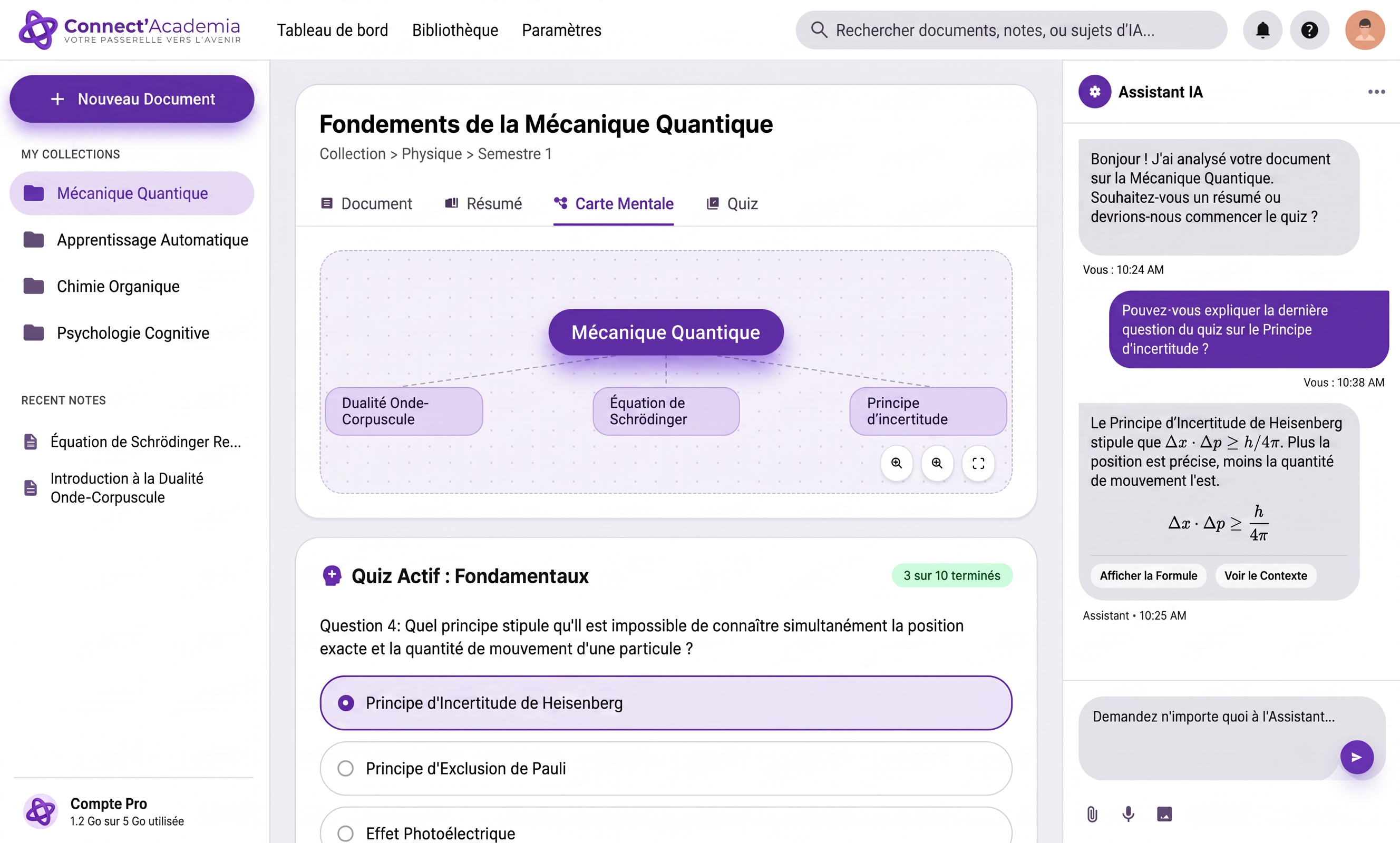Image resolution: width=1400 pixels, height=843 pixels.
Task: Click the Quiz Actif head icon
Action: (x=332, y=575)
